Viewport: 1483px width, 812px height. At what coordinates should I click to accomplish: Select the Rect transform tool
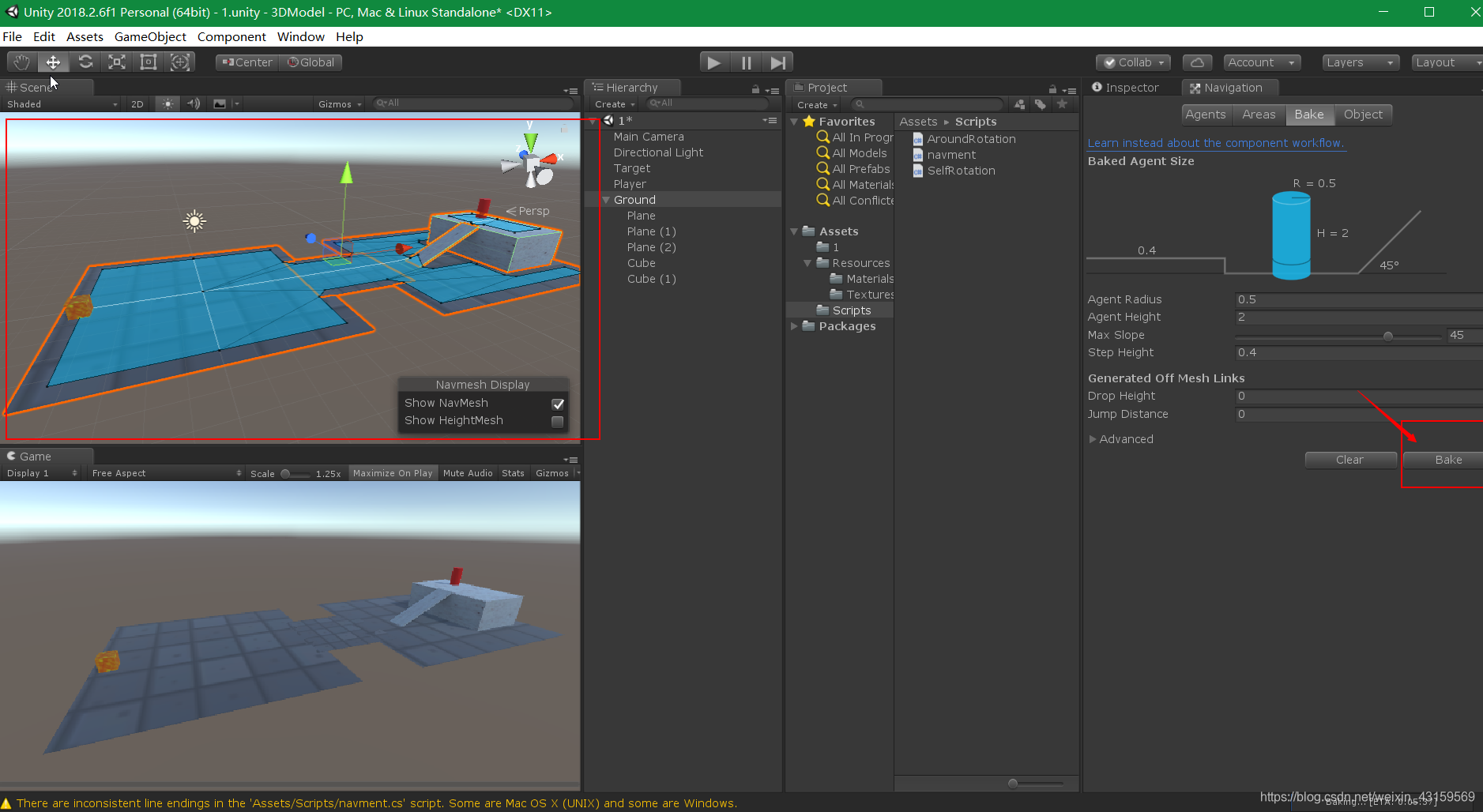point(148,62)
